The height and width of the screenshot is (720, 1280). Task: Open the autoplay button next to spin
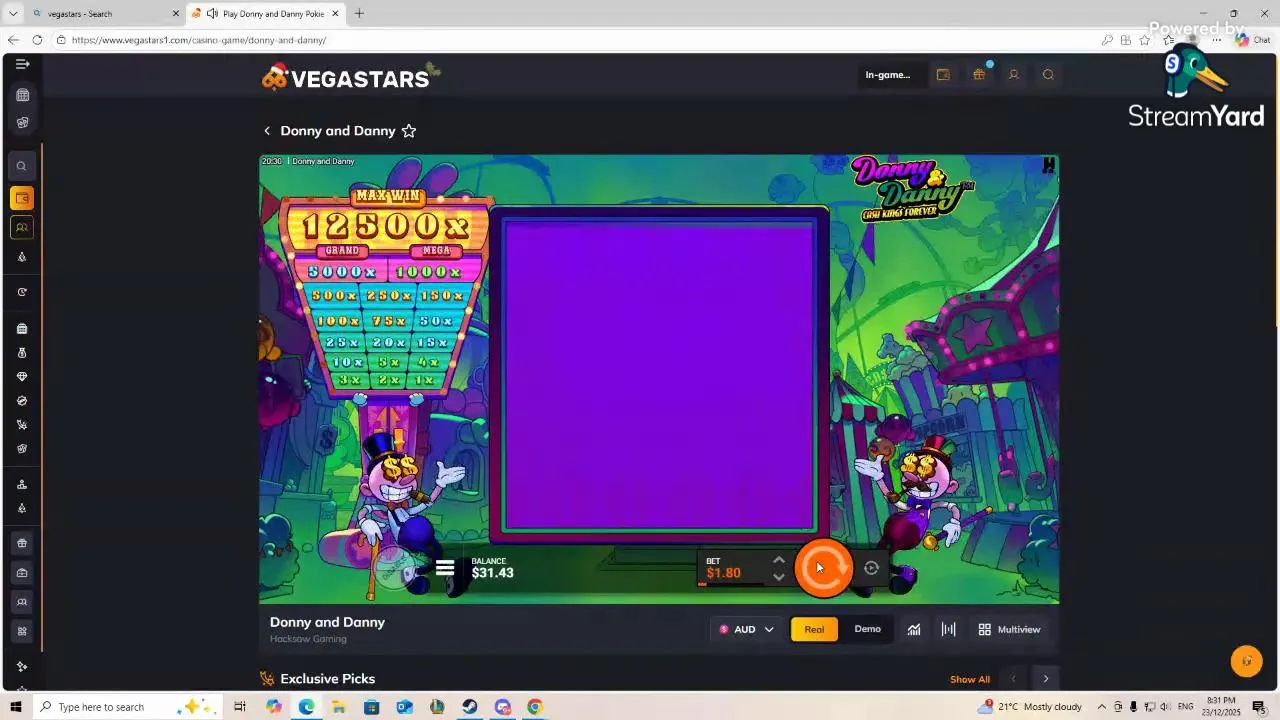click(x=871, y=568)
